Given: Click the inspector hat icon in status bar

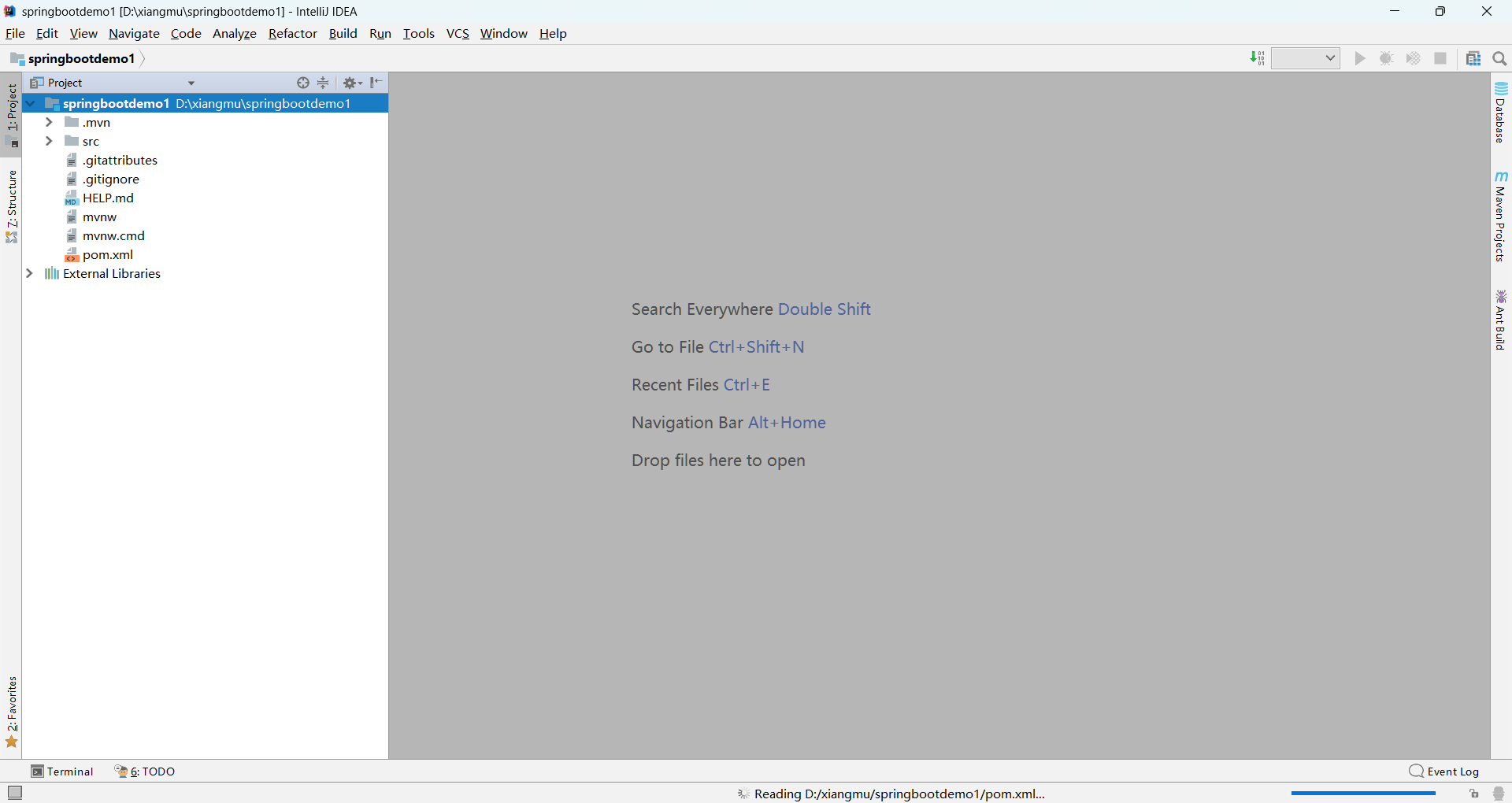Looking at the screenshot, I should point(1499,794).
